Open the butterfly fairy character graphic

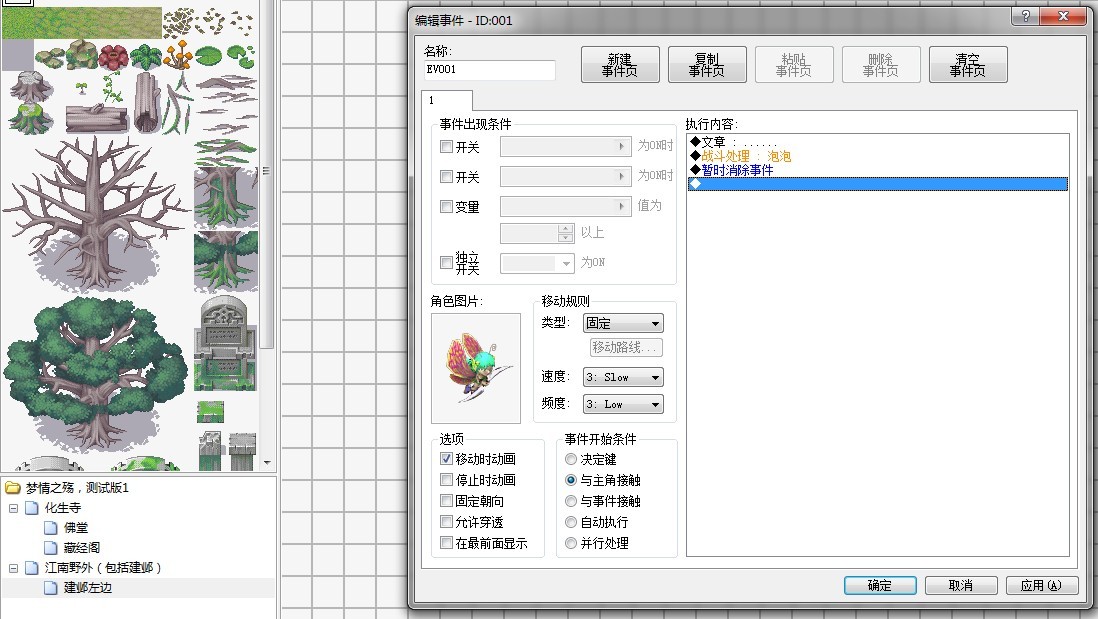point(476,368)
